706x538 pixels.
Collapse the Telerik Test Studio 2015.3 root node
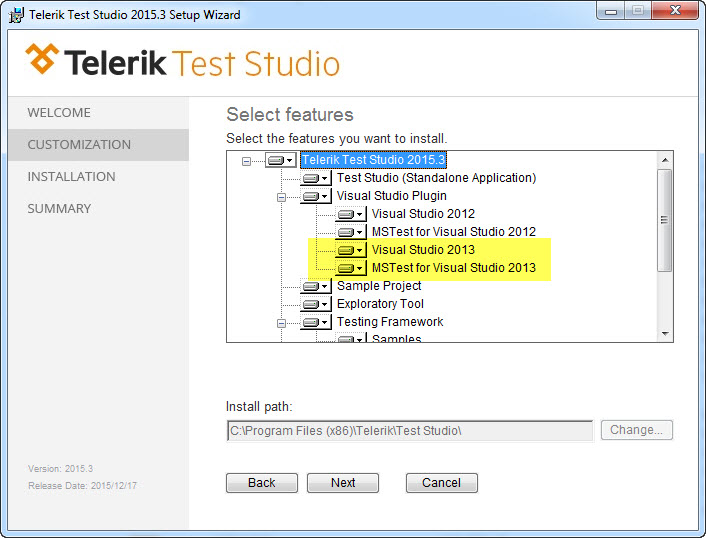[x=246, y=160]
